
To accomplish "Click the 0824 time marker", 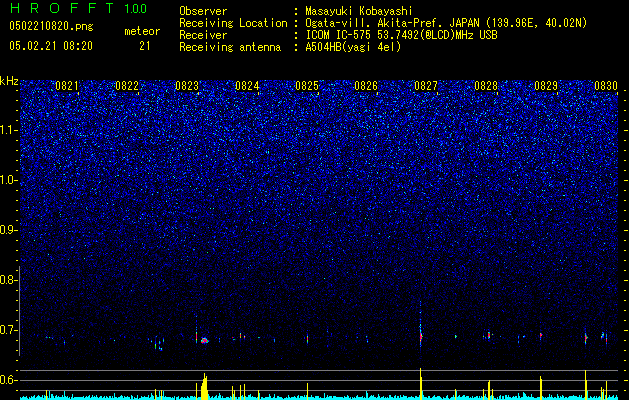I will coord(247,86).
